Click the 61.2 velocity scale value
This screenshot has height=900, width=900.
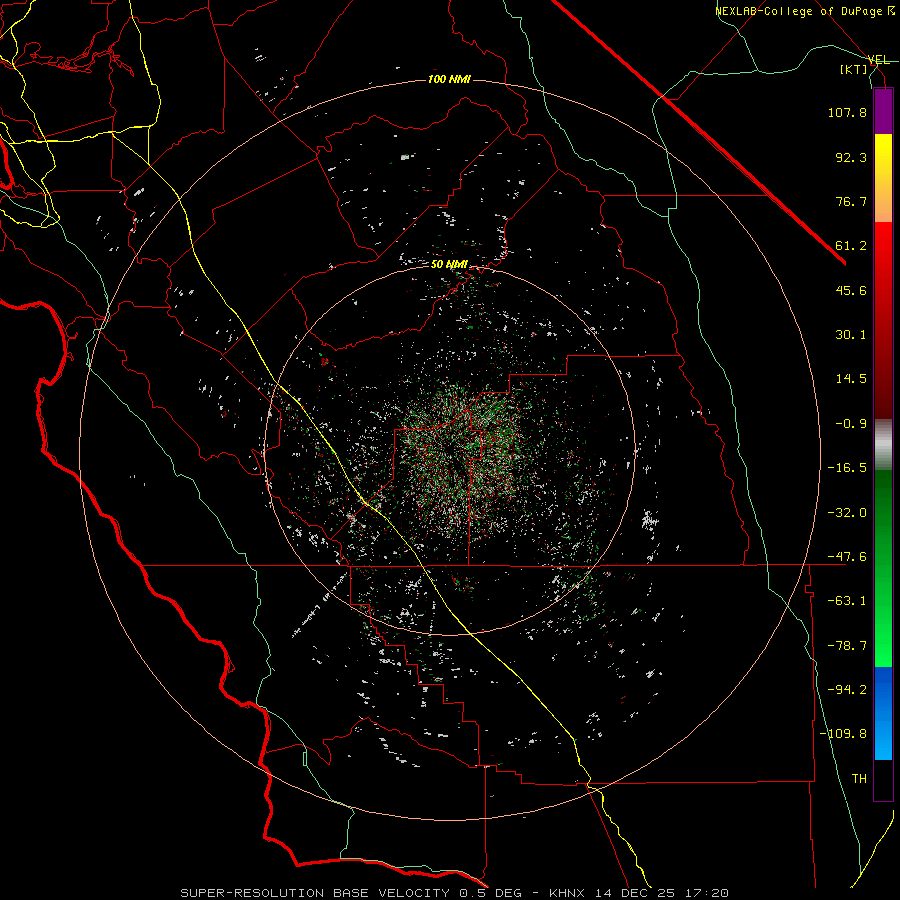851,246
